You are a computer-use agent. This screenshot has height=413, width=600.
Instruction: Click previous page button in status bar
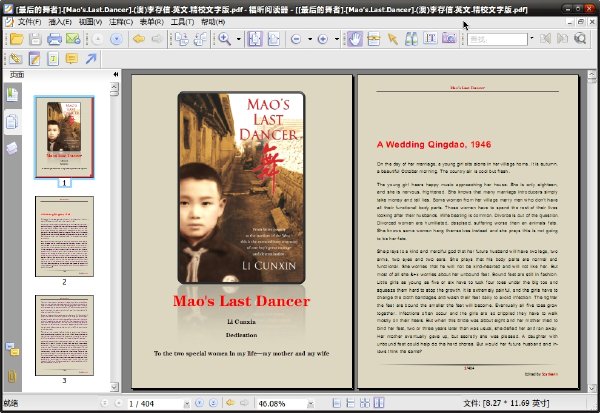point(118,403)
